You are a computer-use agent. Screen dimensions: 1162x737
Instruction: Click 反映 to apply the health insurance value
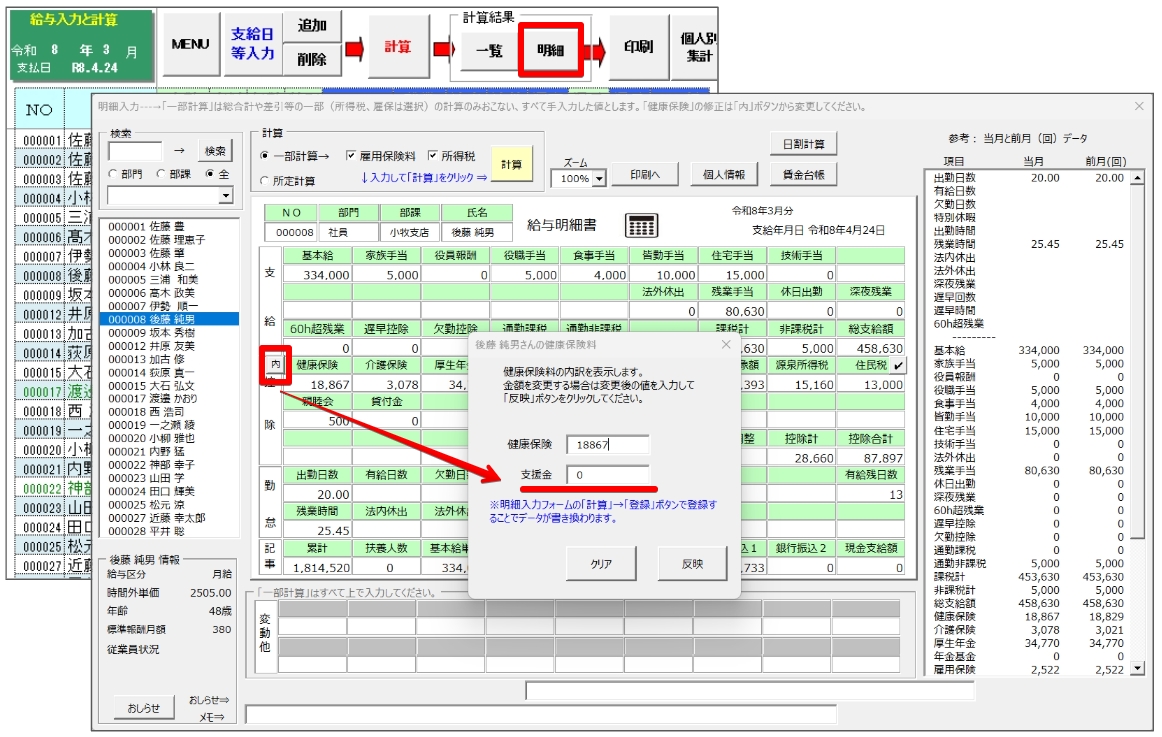(x=693, y=563)
